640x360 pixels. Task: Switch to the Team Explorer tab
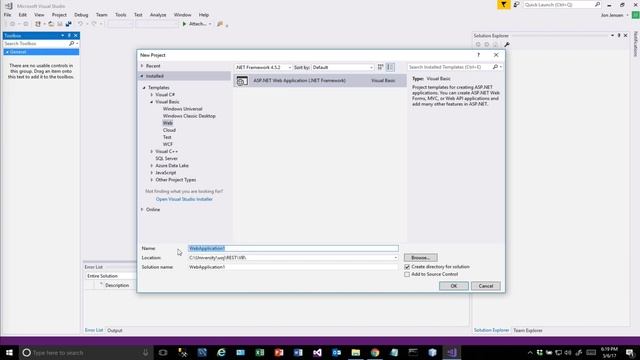tap(528, 330)
